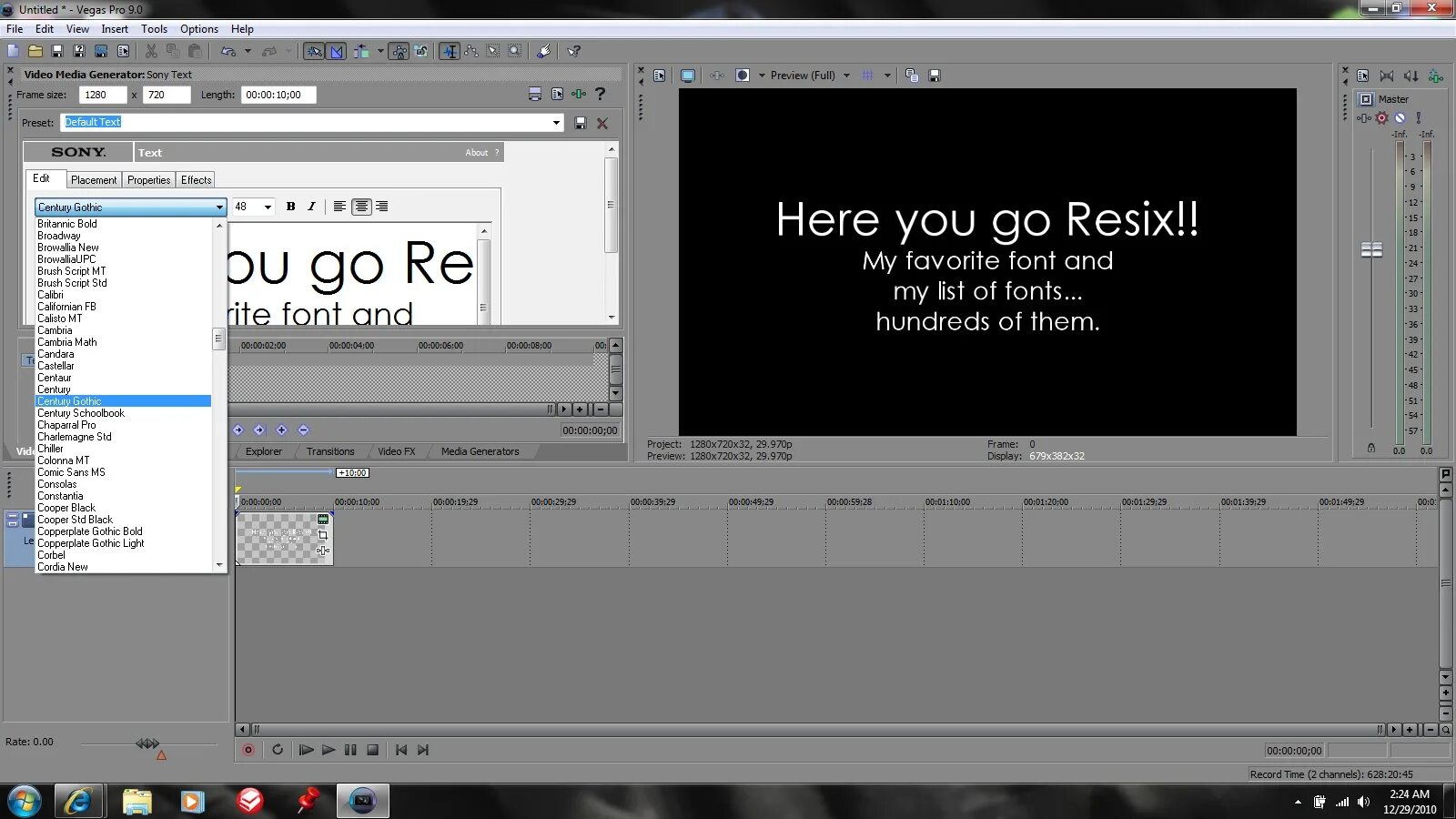Expand the Preset dropdown list
Viewport: 1456px width, 819px height.
point(556,123)
